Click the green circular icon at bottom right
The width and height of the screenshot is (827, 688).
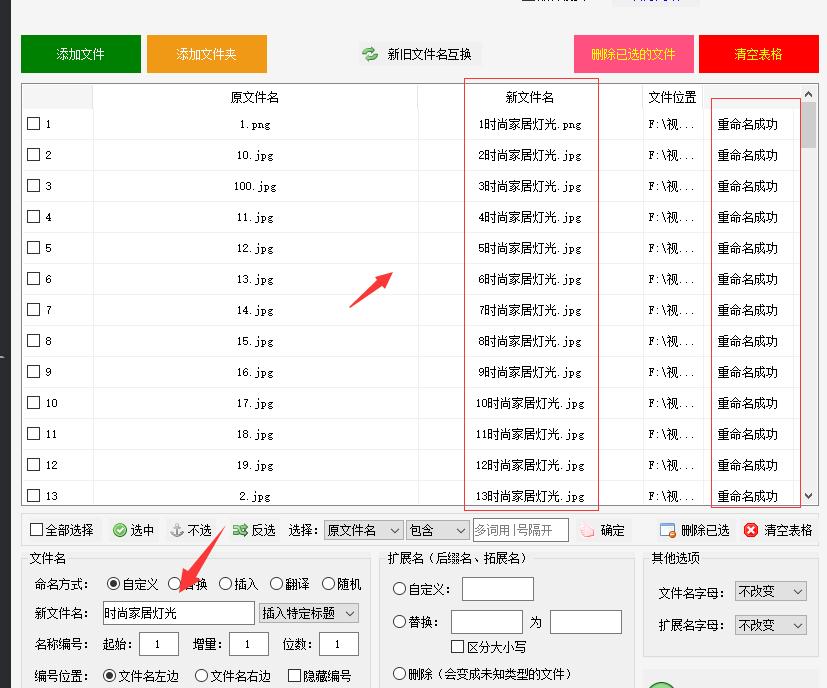point(661,684)
